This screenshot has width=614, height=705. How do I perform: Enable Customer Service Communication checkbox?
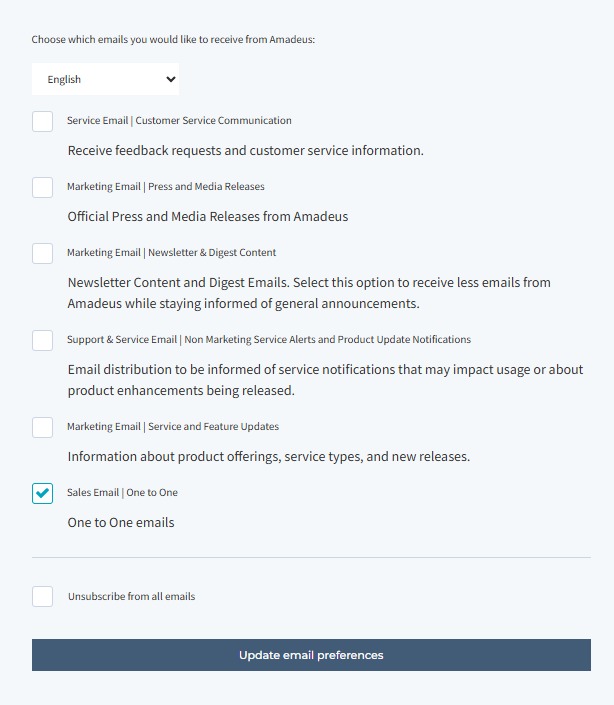pos(42,121)
